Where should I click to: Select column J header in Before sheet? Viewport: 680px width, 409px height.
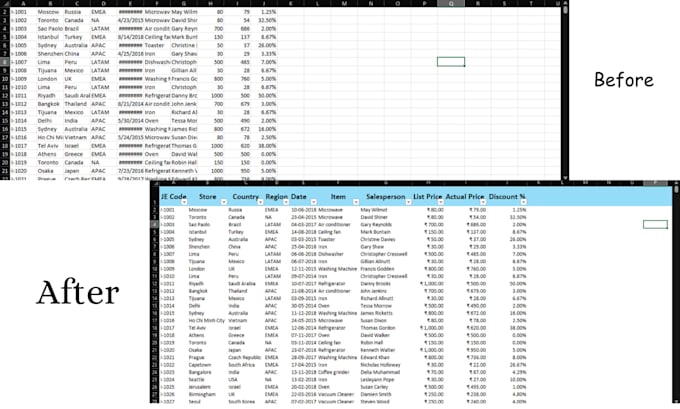tap(264, 3)
